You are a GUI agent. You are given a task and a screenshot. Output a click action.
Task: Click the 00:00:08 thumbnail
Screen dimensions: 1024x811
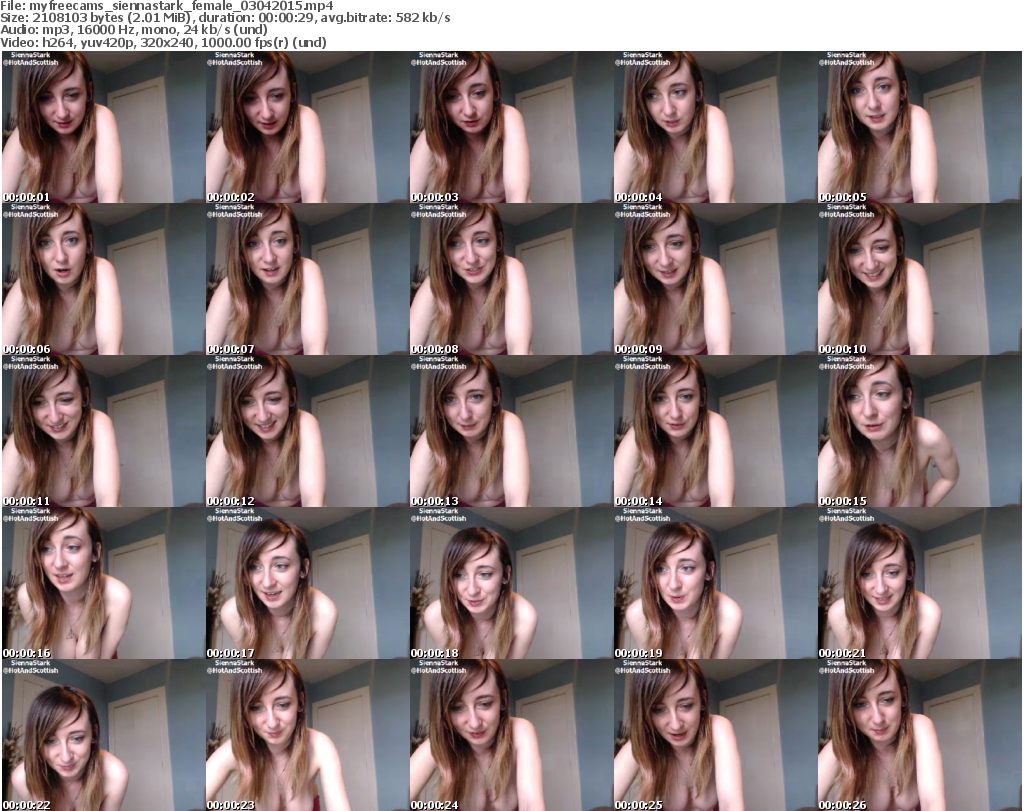(x=511, y=279)
